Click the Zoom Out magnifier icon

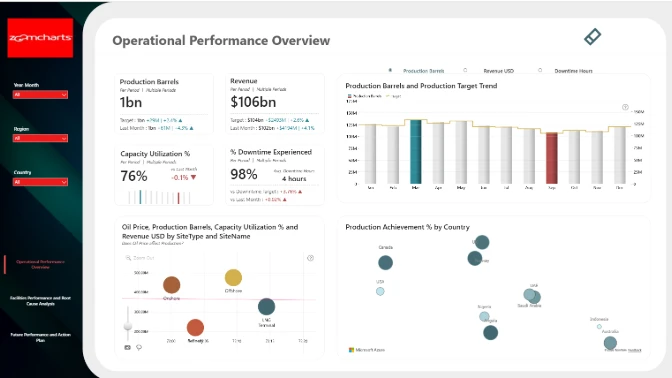coord(128,258)
